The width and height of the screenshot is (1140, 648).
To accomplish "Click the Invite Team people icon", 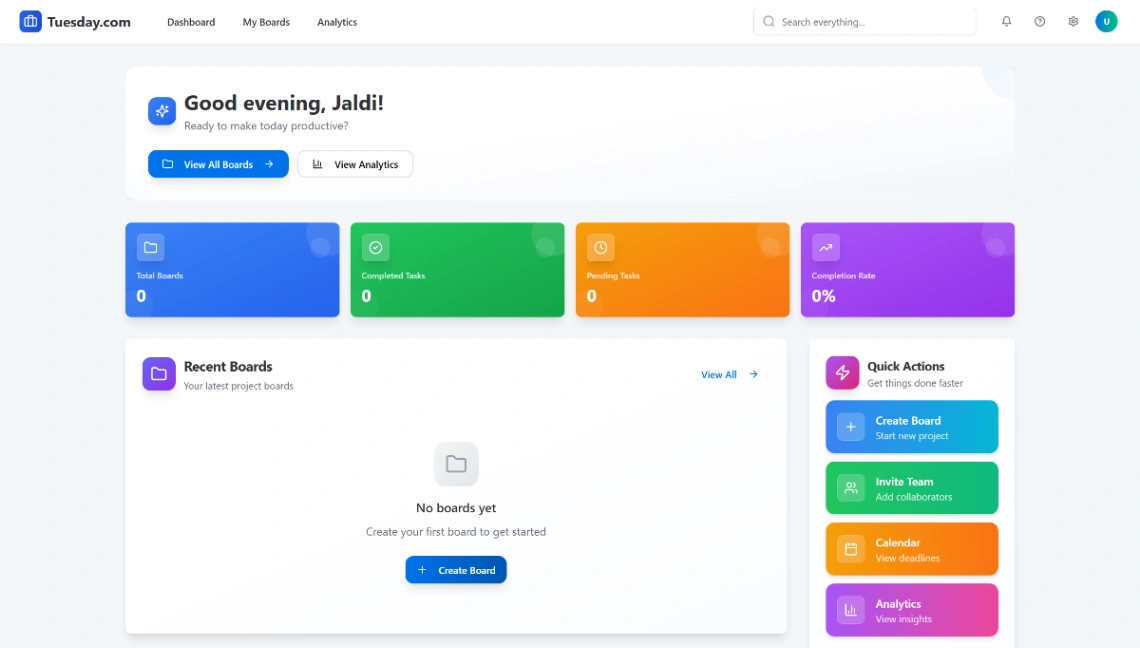I will 850,488.
